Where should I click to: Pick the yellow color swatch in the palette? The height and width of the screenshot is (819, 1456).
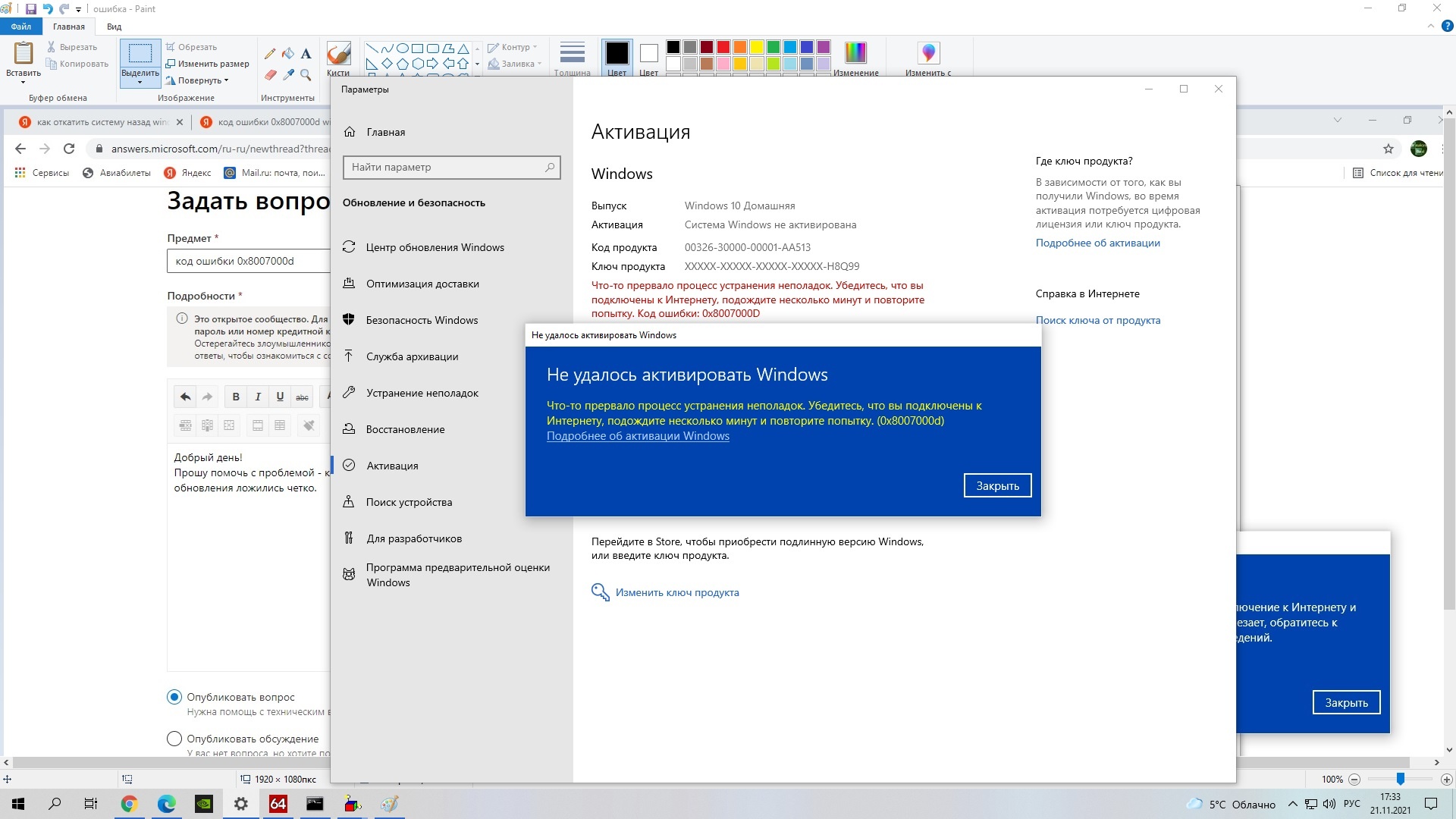coord(757,47)
